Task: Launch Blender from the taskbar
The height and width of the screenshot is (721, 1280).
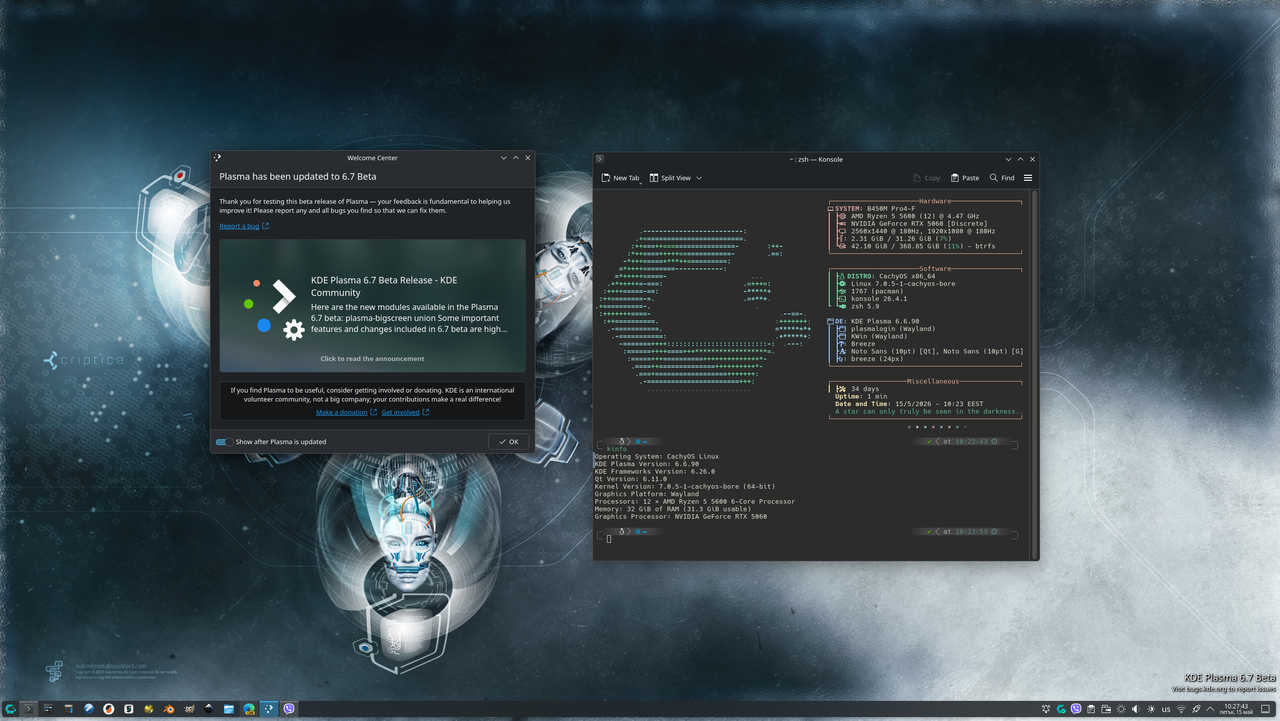Action: 169,709
